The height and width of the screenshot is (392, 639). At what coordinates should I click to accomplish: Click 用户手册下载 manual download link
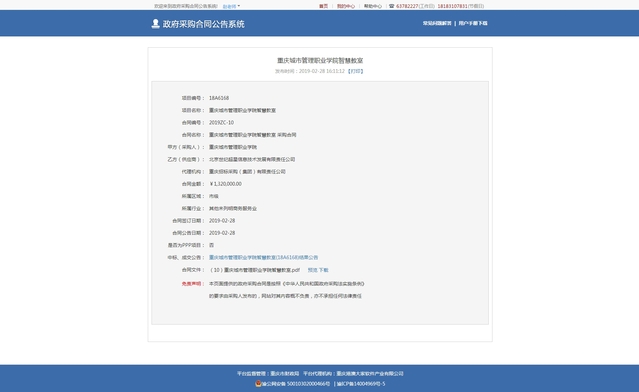473,23
